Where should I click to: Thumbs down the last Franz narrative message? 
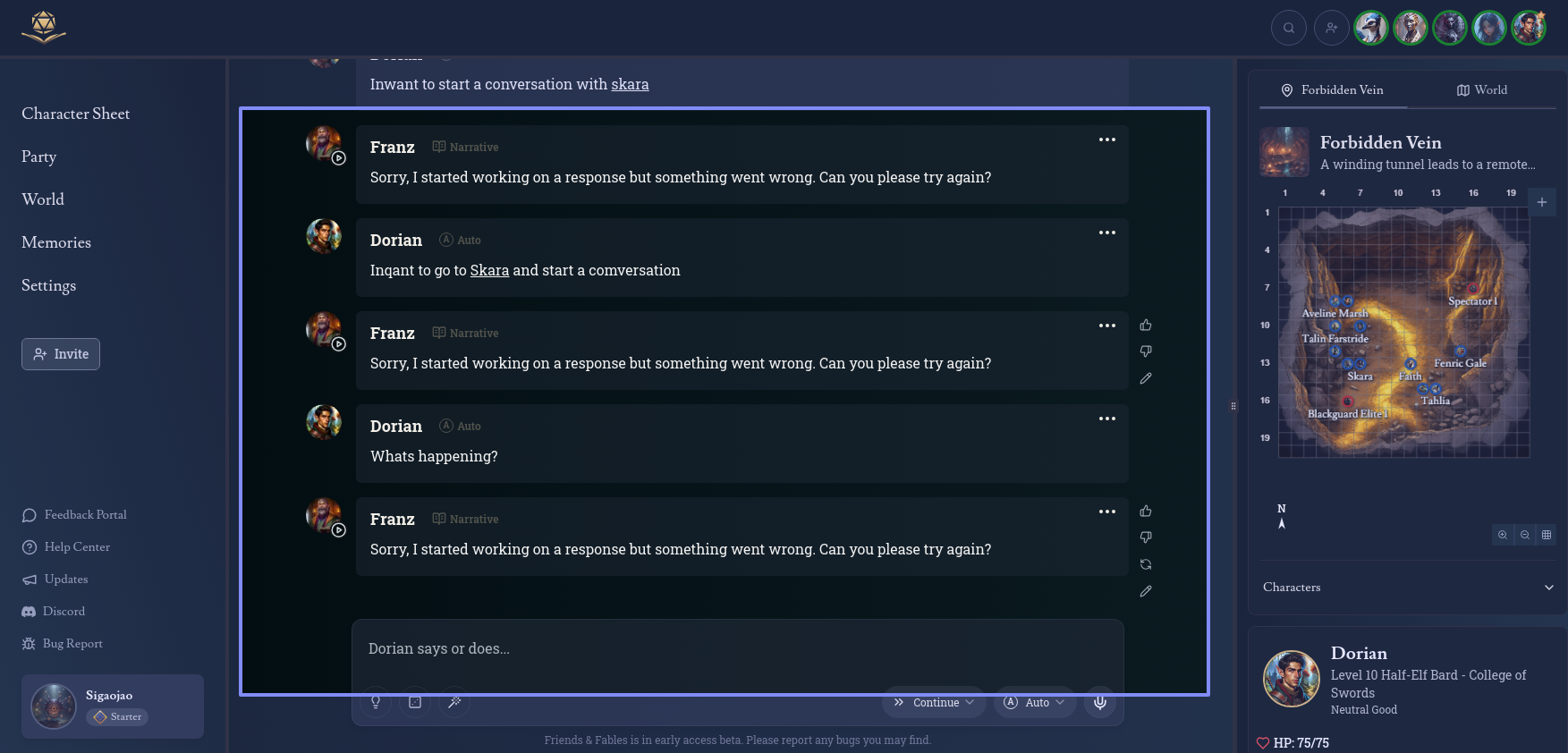point(1146,537)
